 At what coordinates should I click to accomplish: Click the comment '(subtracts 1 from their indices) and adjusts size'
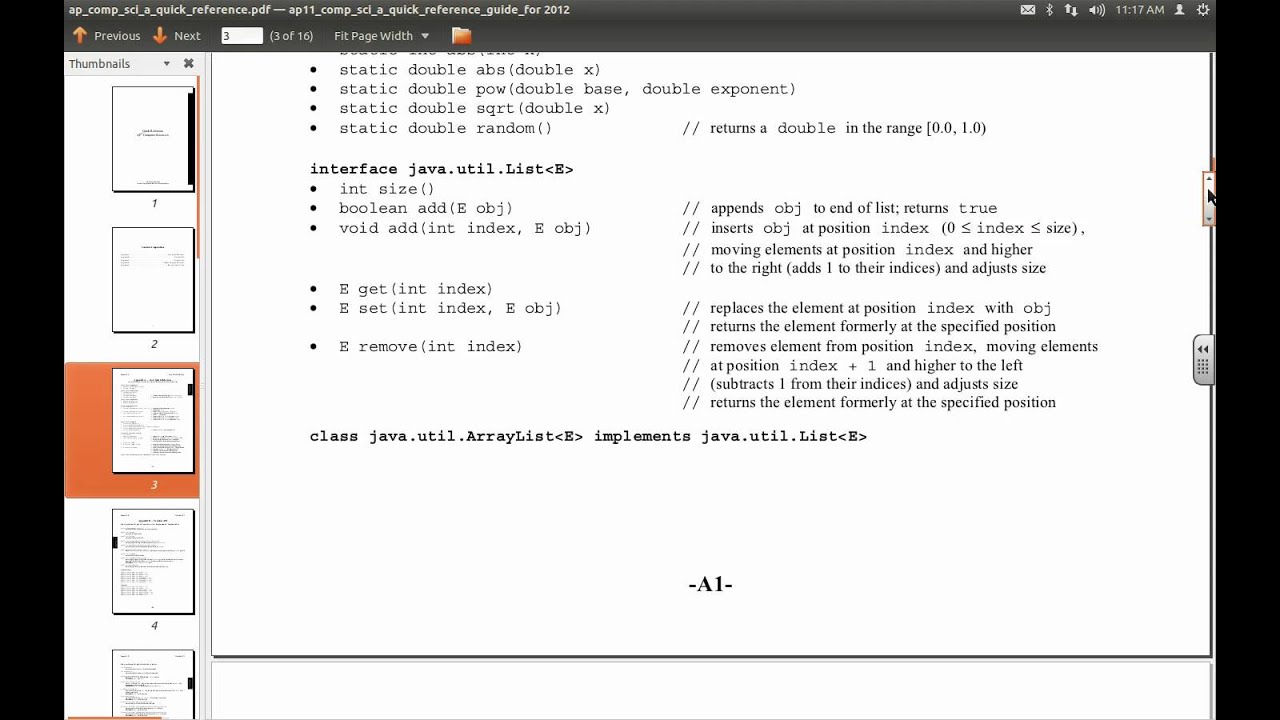coord(864,384)
